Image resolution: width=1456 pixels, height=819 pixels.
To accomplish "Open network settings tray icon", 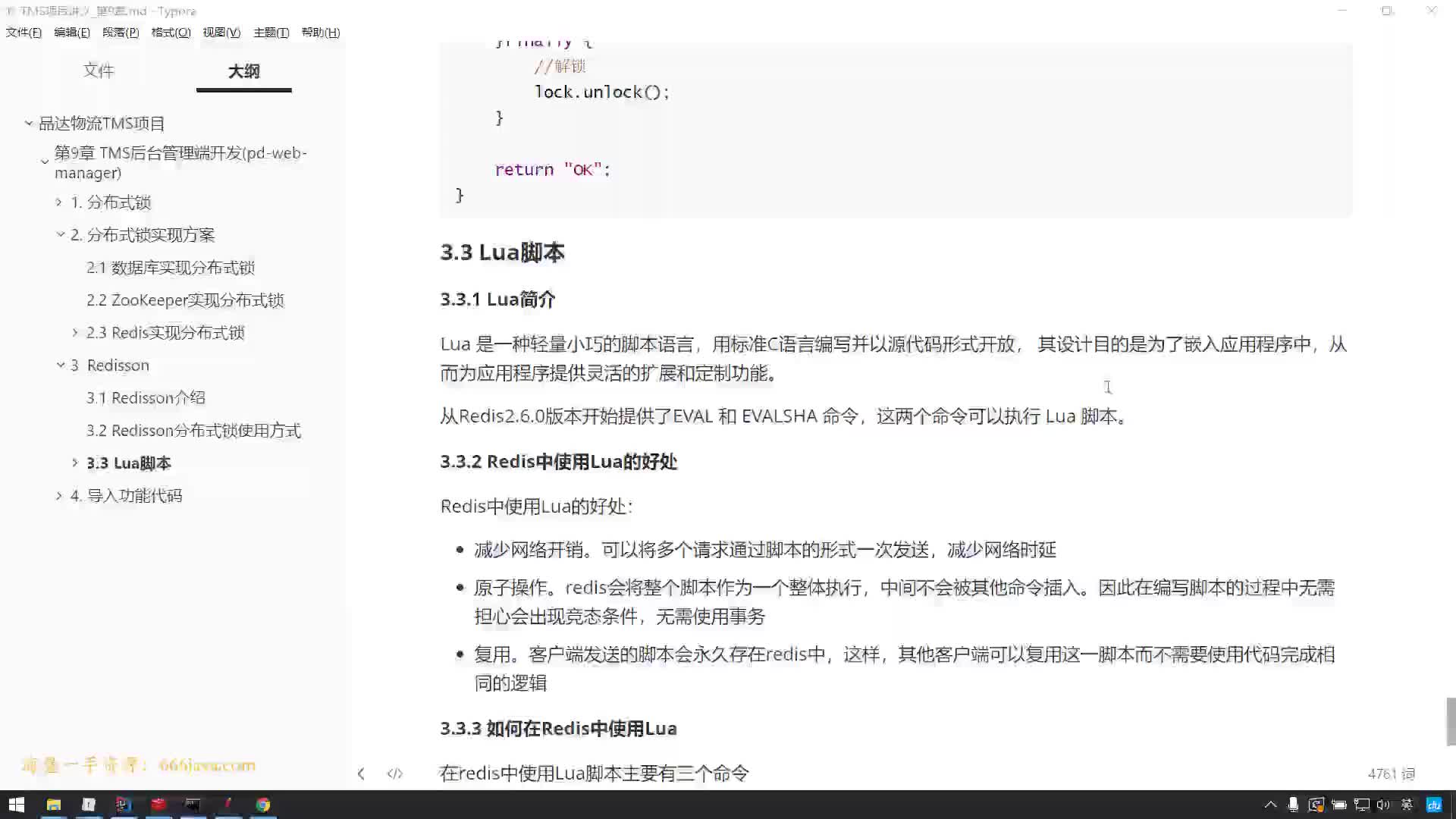I will [1362, 805].
